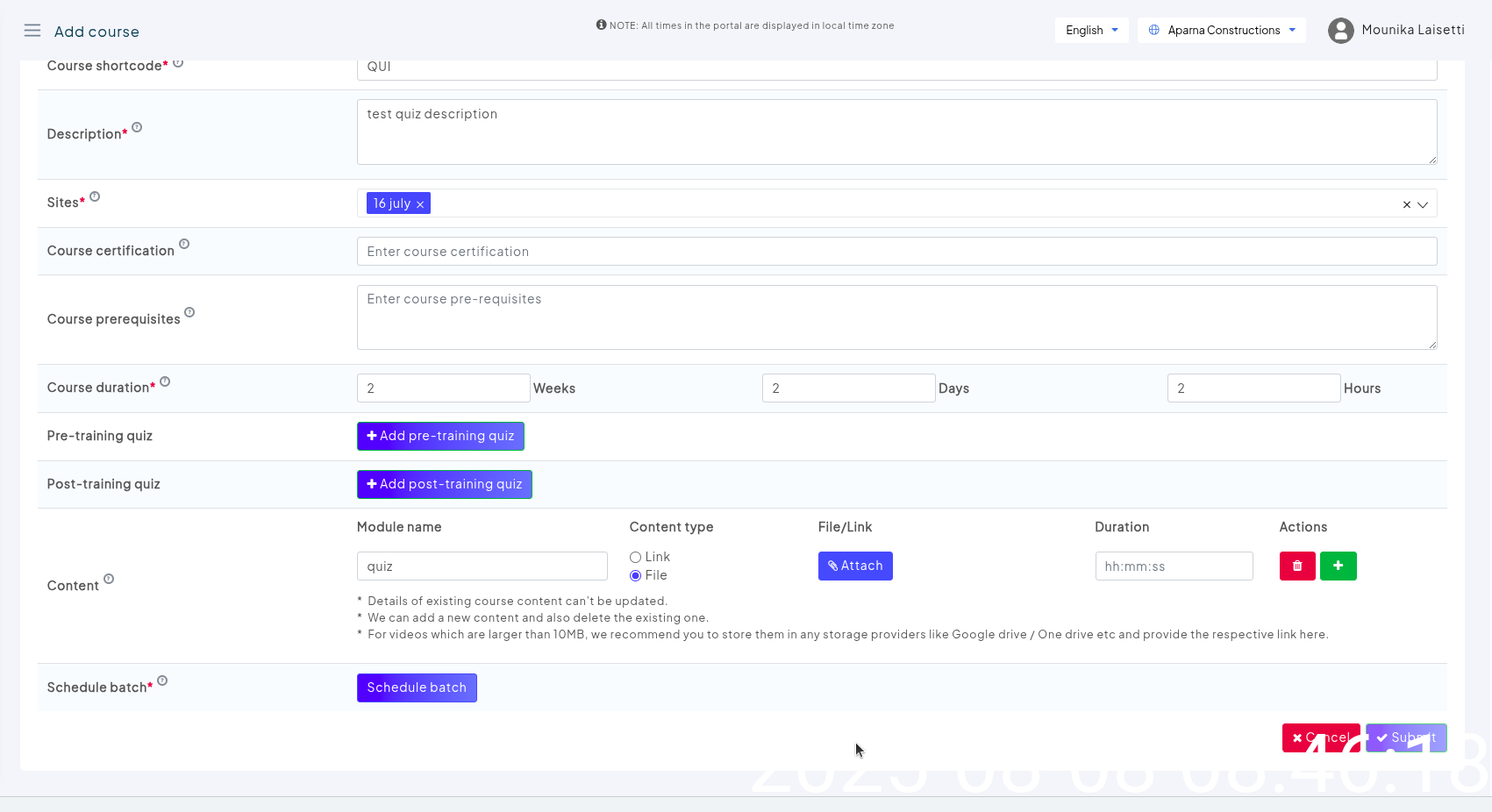The height and width of the screenshot is (812, 1492).
Task: Click the user profile avatar icon
Action: pyautogui.click(x=1340, y=31)
